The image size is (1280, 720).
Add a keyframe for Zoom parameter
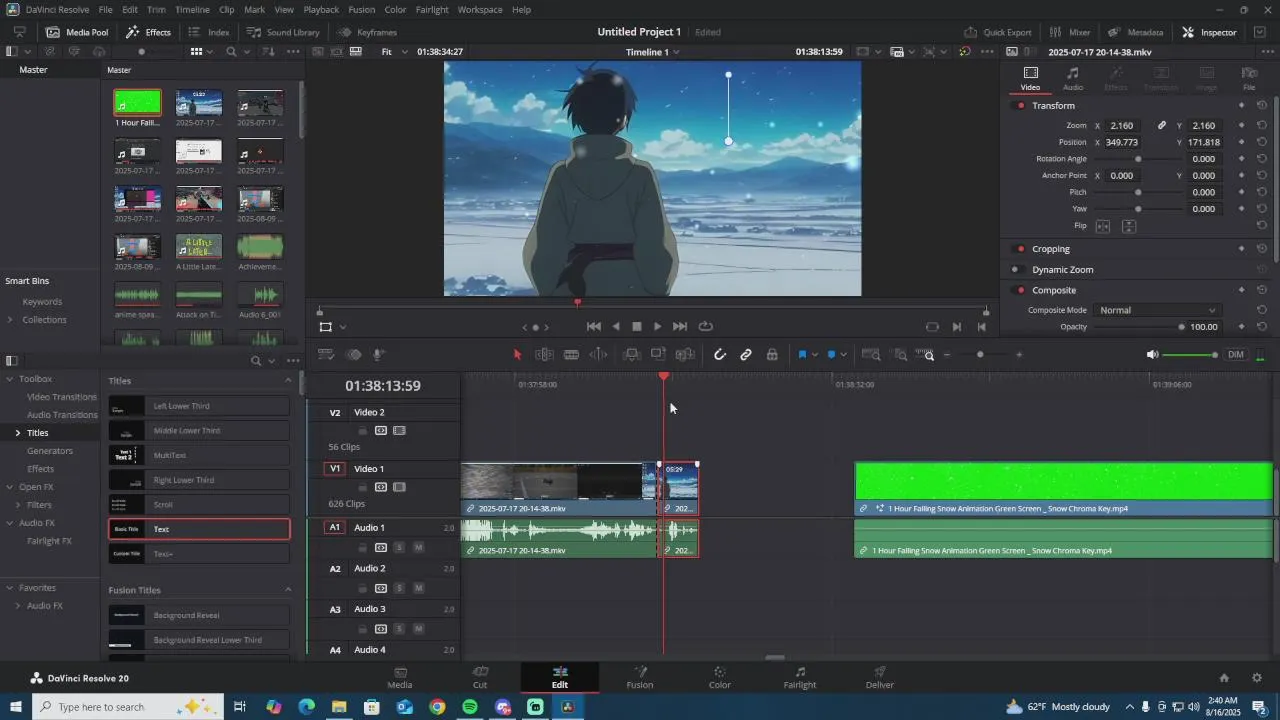(1241, 126)
